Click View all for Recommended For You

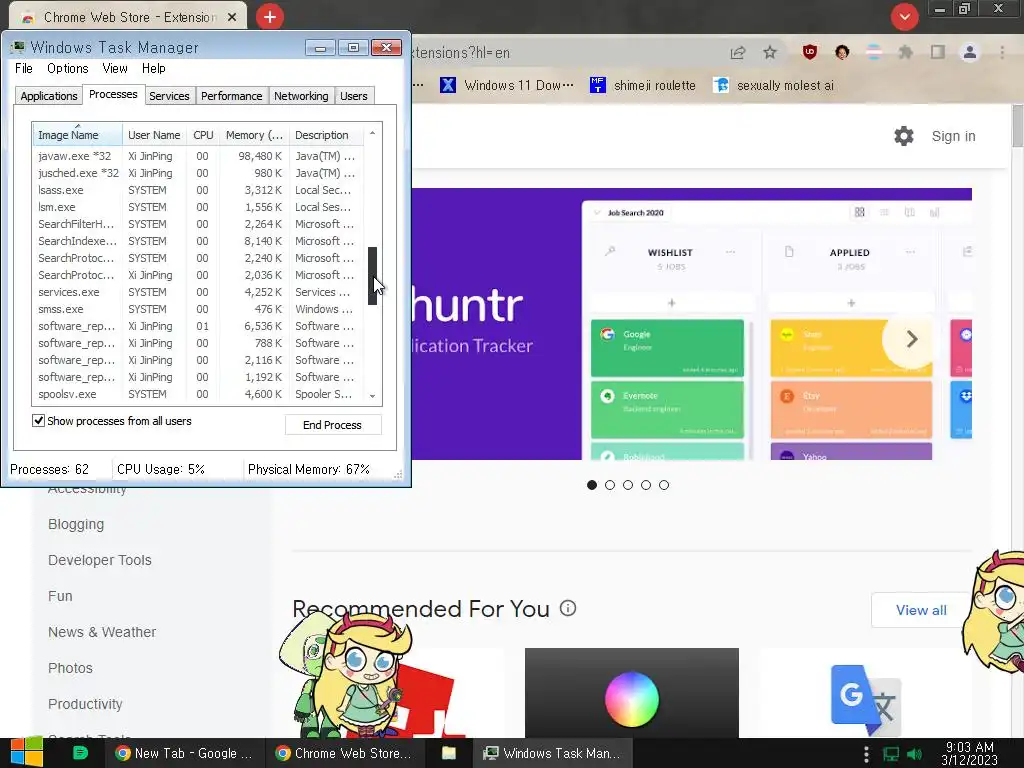click(x=921, y=610)
